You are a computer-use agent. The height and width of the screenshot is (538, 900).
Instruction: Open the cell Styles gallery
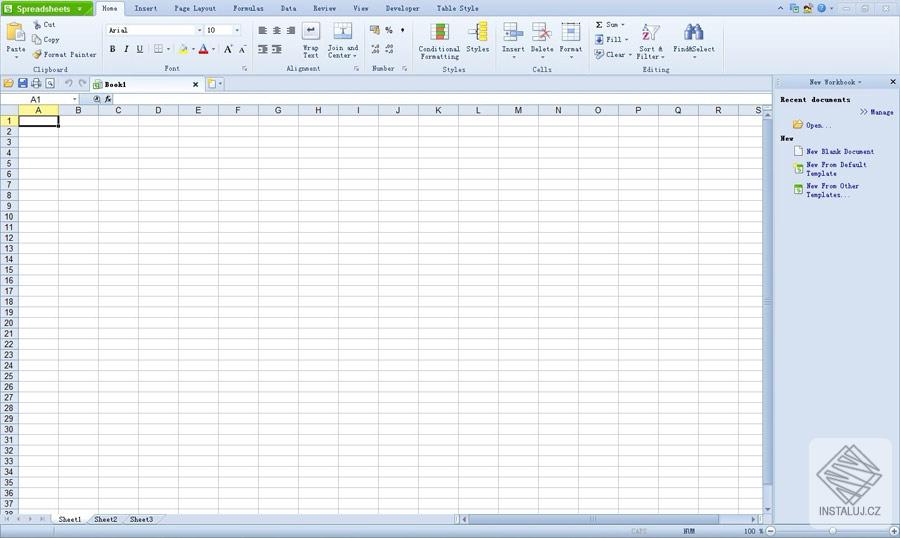tap(478, 38)
